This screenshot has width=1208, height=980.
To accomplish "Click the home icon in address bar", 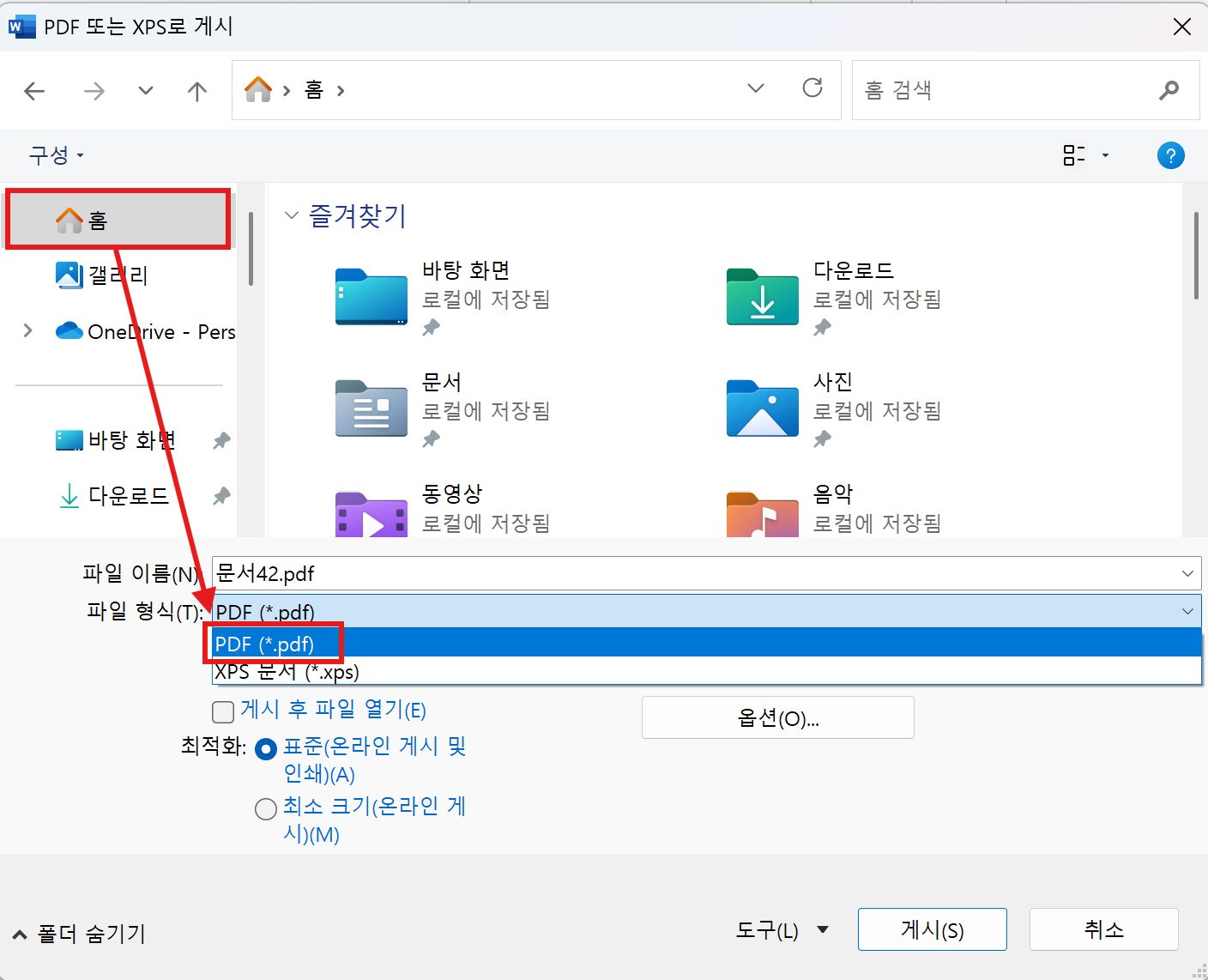I will coord(257,89).
